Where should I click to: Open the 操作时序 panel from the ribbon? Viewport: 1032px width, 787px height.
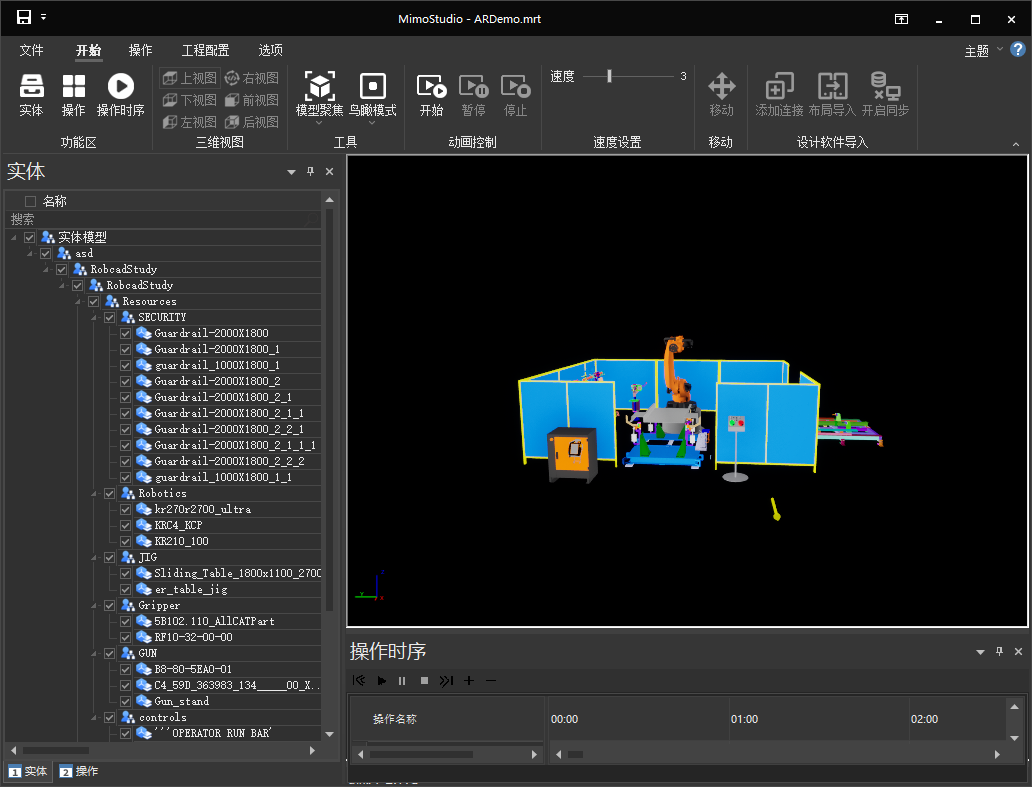click(x=120, y=87)
